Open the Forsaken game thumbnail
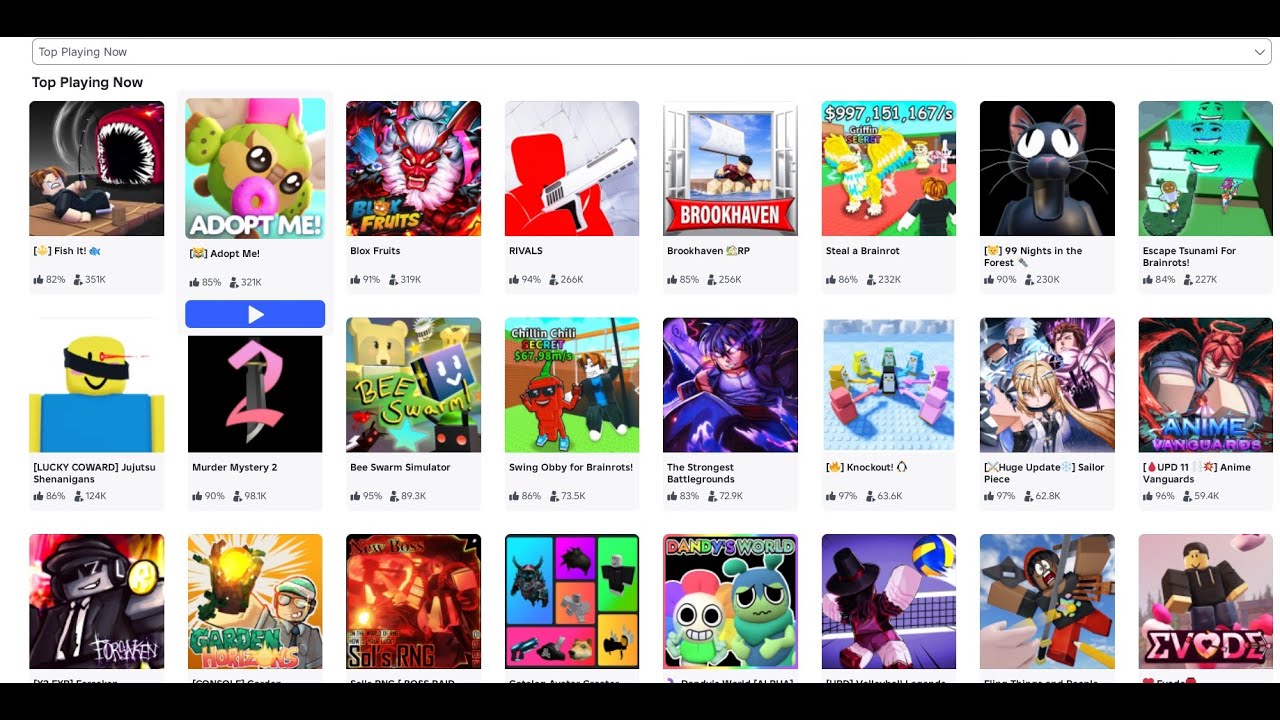Viewport: 1280px width, 720px height. point(96,601)
